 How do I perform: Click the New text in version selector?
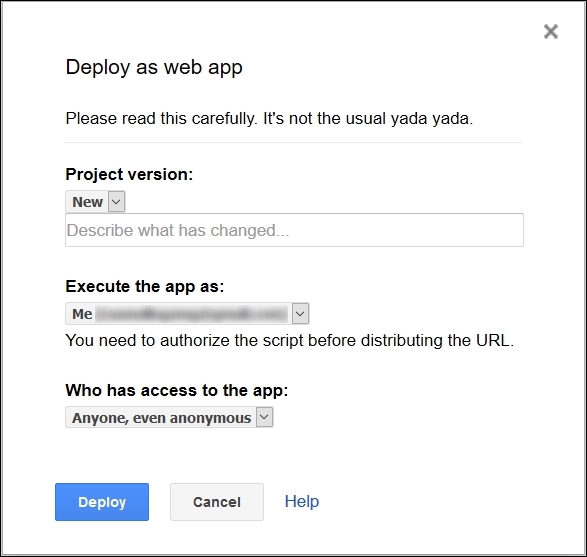click(87, 202)
